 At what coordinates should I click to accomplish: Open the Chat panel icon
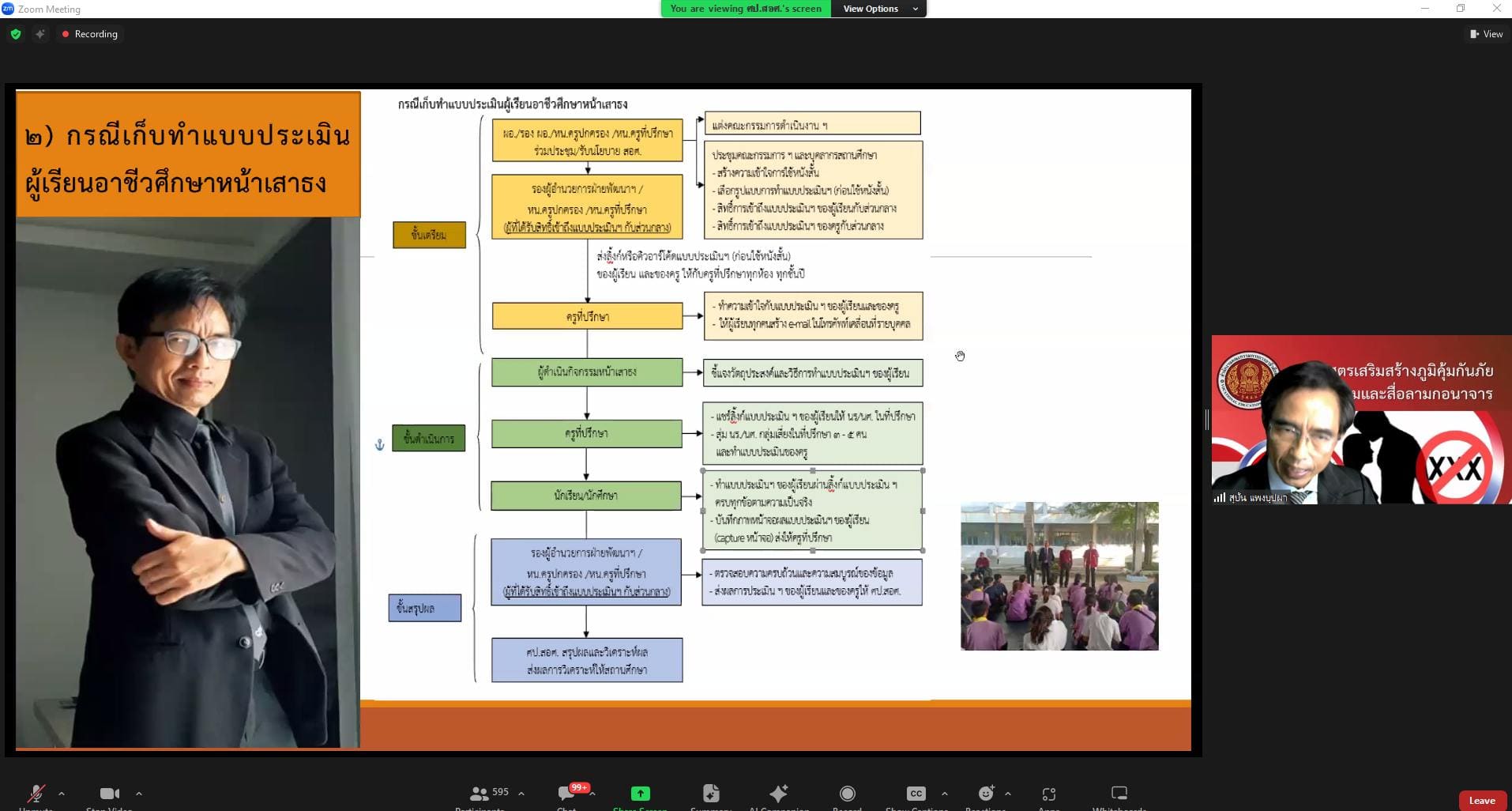point(566,794)
